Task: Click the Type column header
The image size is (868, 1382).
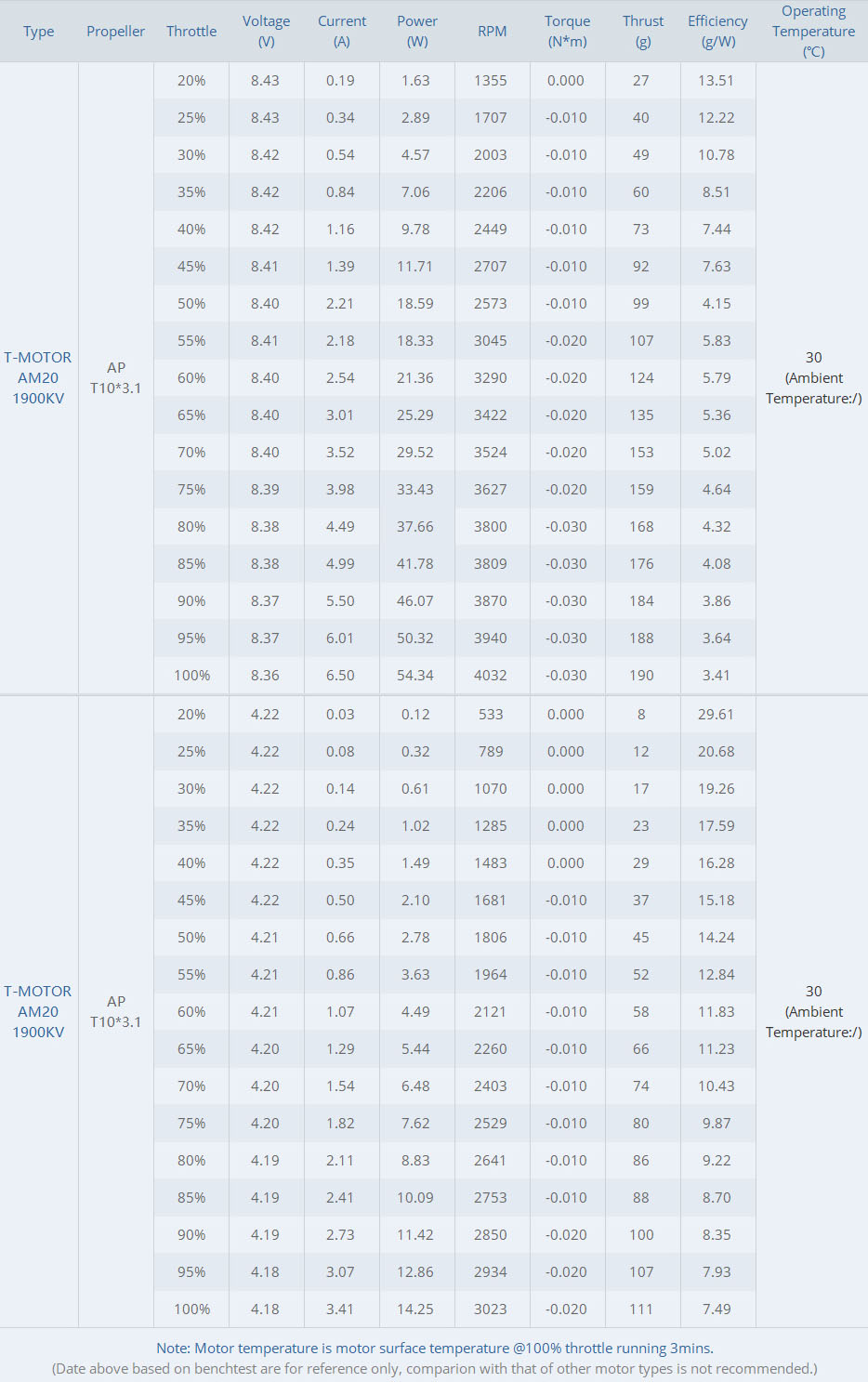Action: click(38, 32)
